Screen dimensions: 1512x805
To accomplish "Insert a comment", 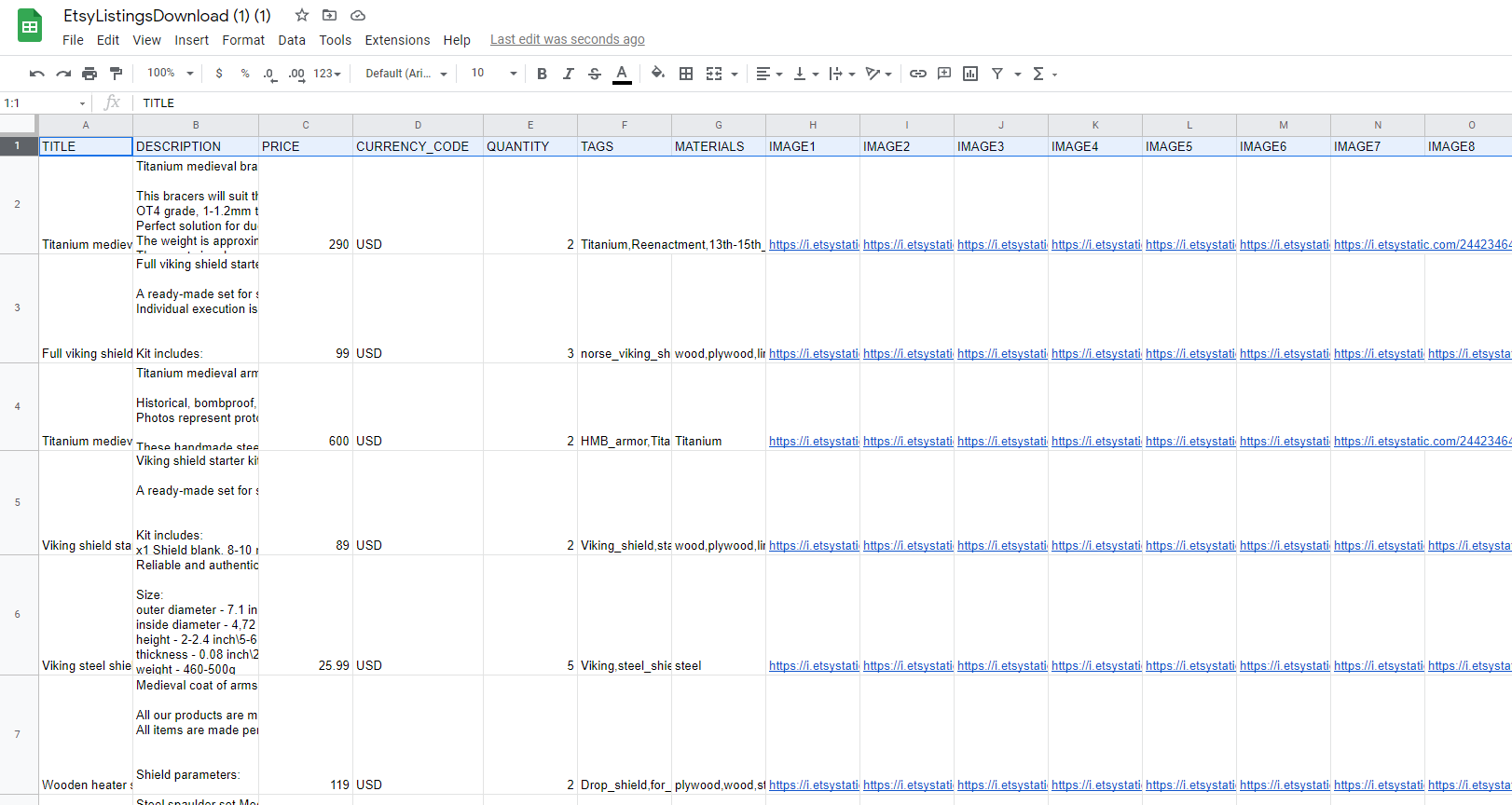I will 944,74.
